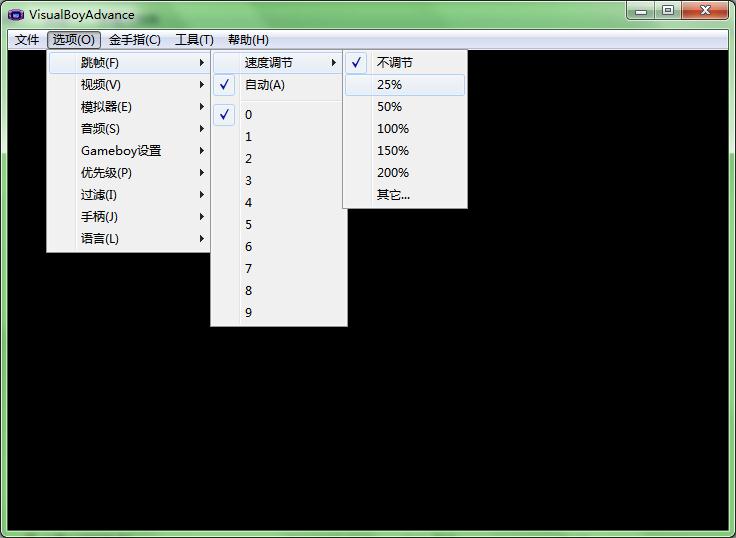
Task: Close the 选项(O) menu
Action: tap(74, 40)
